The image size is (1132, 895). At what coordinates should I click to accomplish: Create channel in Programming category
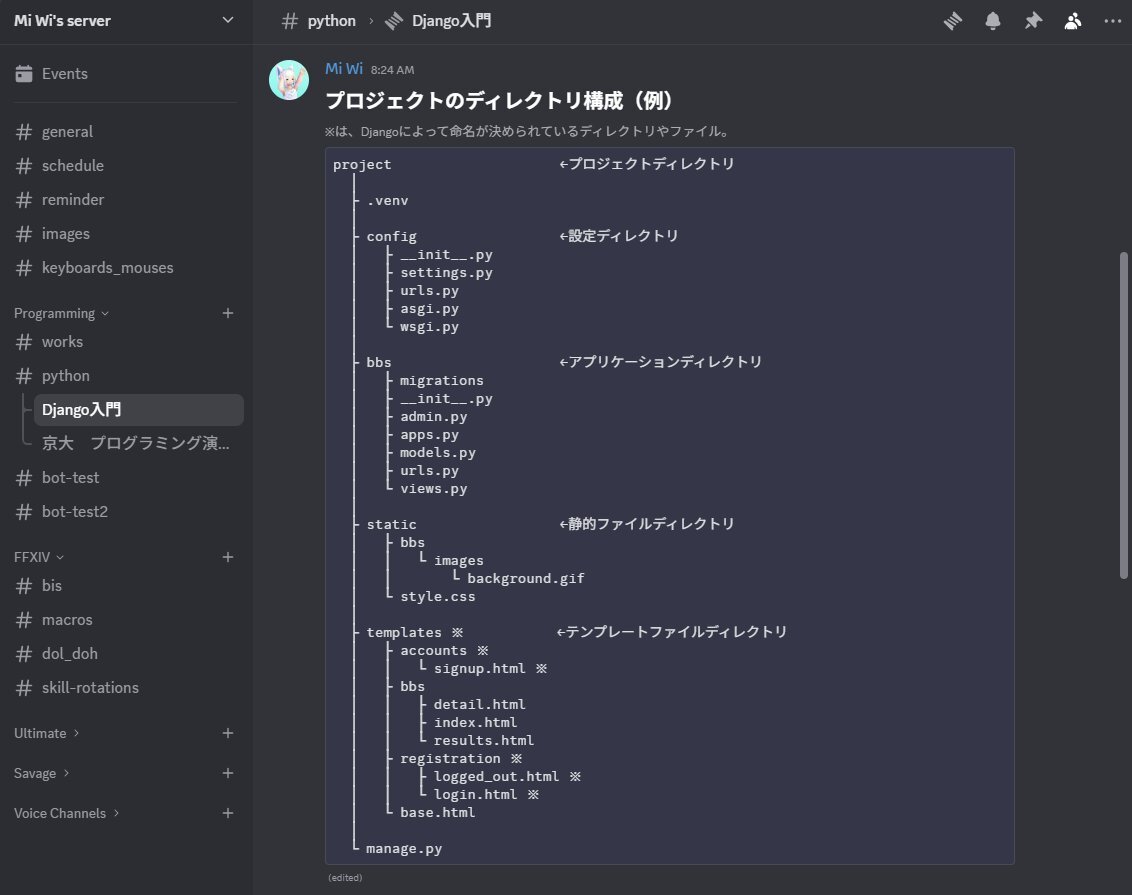227,313
